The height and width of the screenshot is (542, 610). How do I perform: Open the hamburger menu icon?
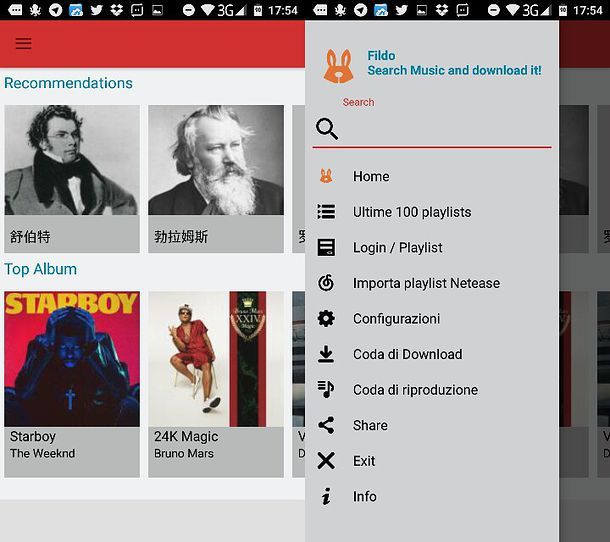(23, 44)
